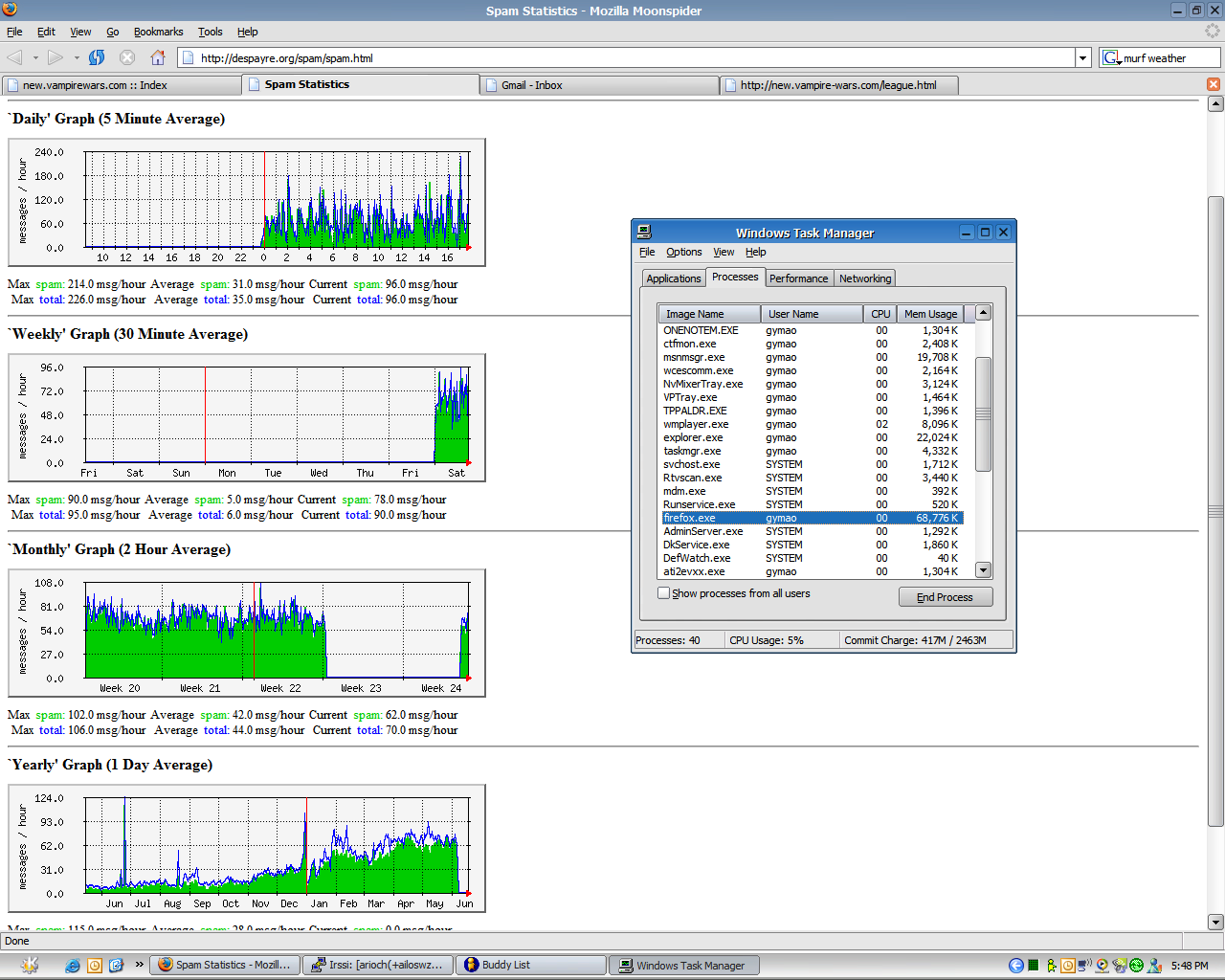Switch to the Performance tab

[798, 278]
